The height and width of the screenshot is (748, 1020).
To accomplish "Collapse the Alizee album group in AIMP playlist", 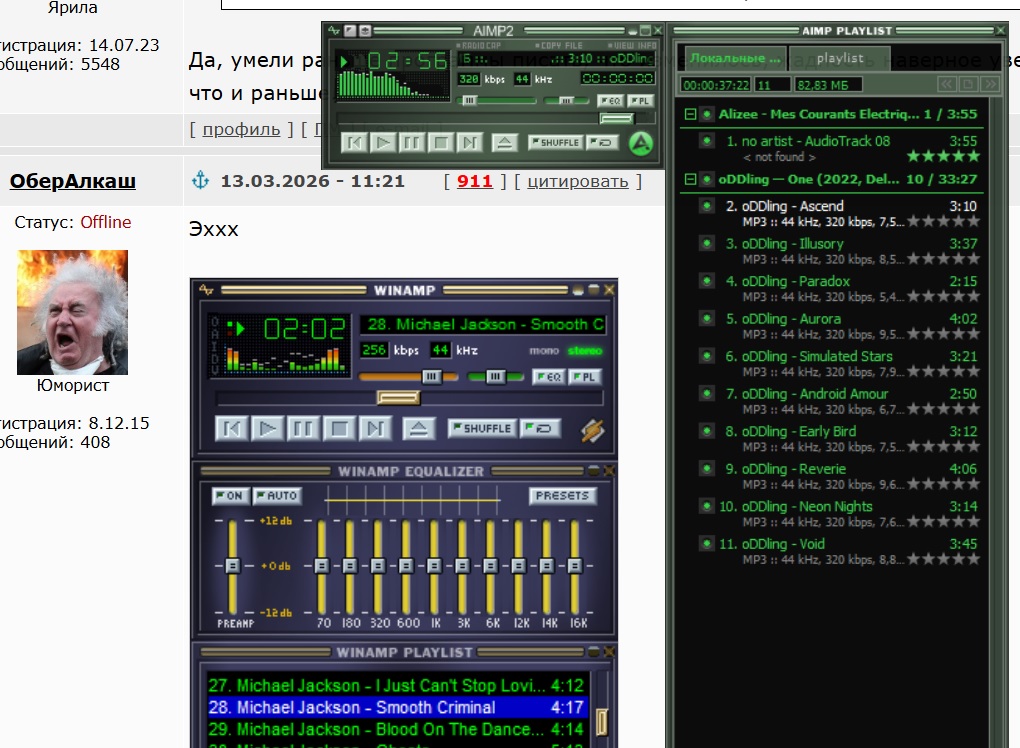I will coord(690,114).
